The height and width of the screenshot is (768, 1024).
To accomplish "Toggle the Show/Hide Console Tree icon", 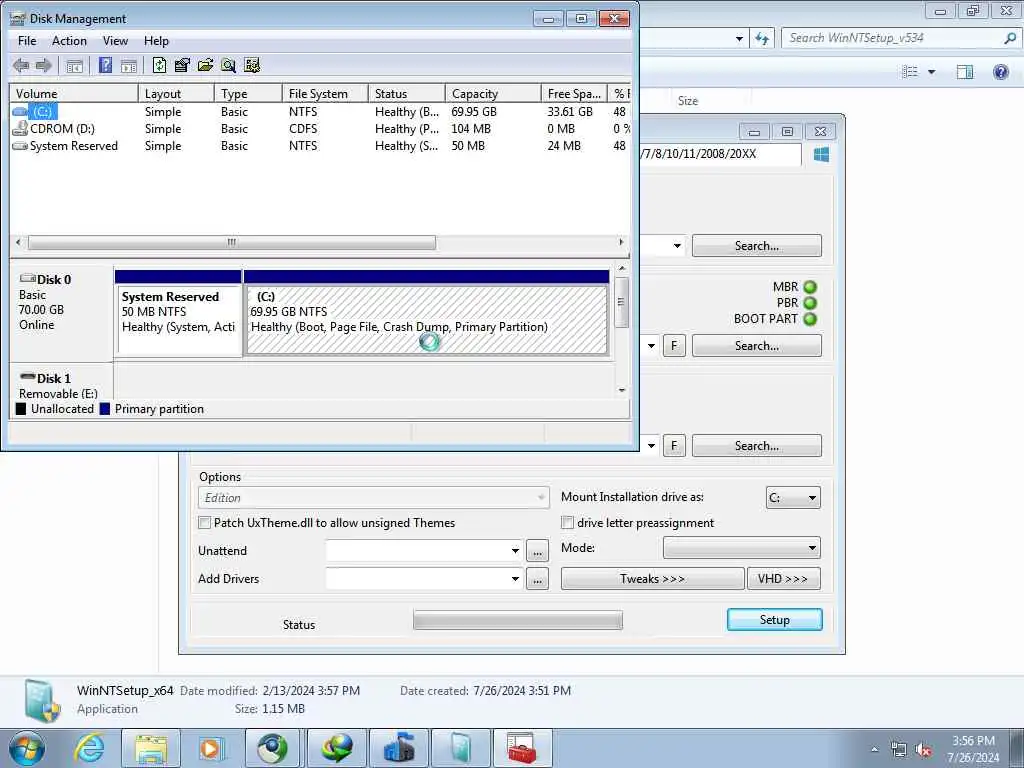I will tap(74, 65).
